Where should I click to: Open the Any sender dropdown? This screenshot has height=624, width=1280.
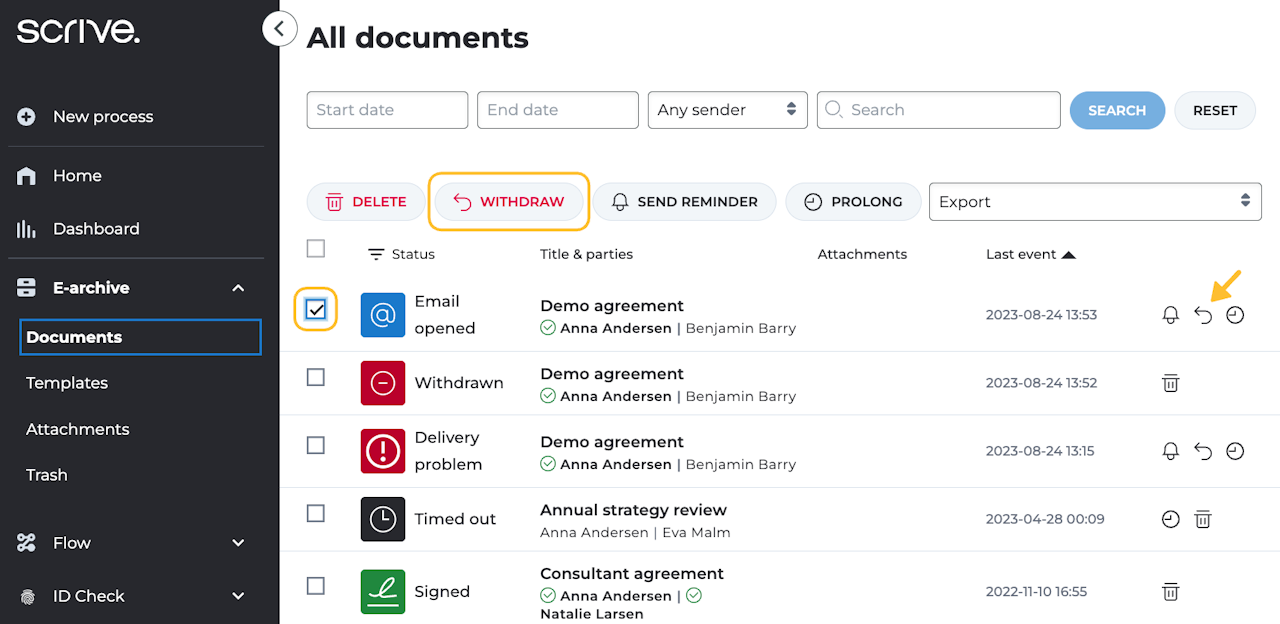(727, 110)
